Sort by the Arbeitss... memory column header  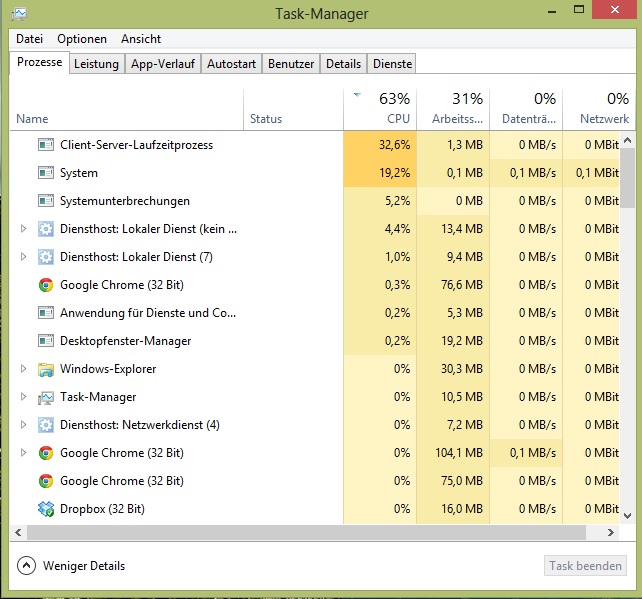click(453, 110)
